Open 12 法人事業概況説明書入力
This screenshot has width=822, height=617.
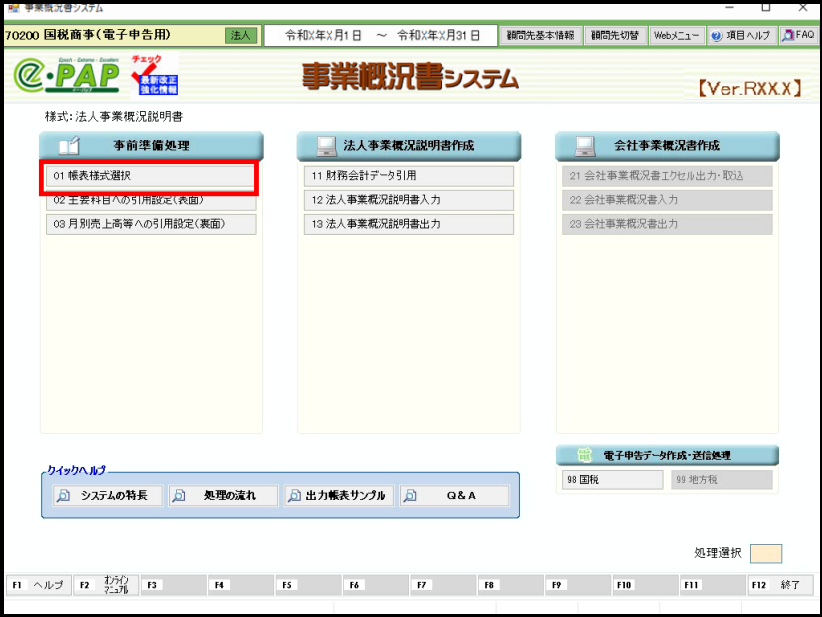point(408,200)
